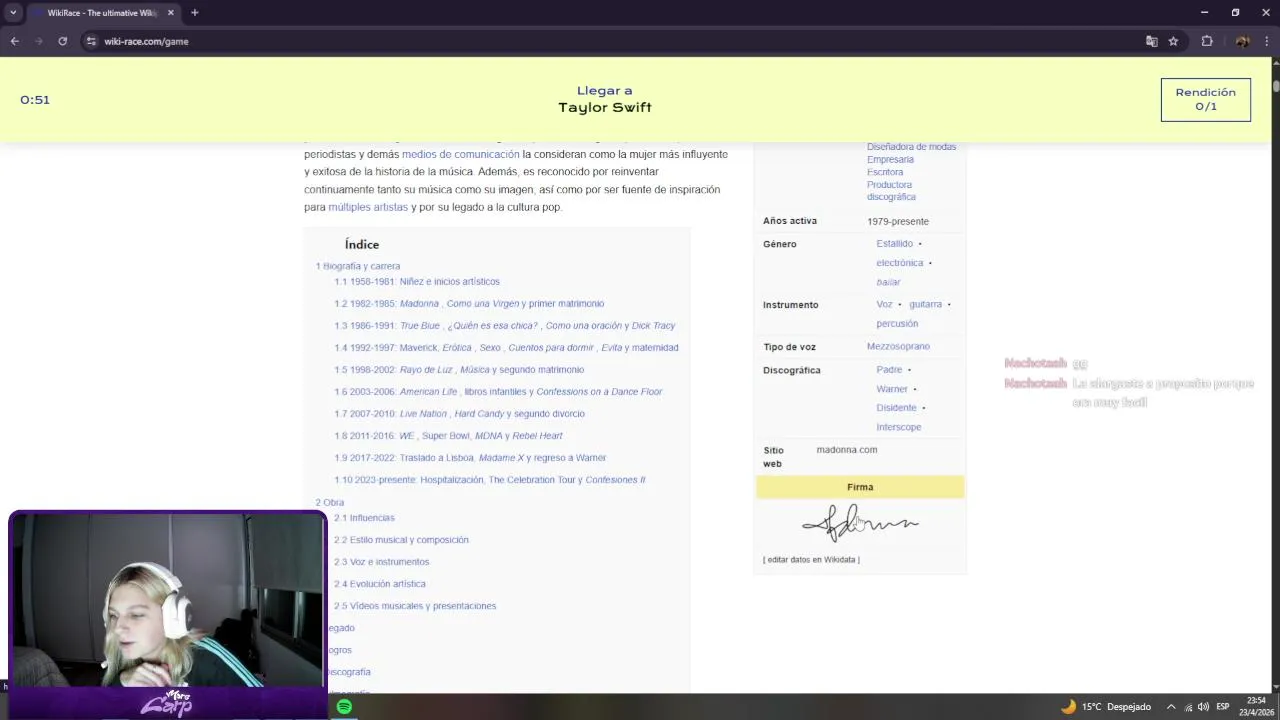Open section 1.7 2007-2010 Live Nation
The height and width of the screenshot is (720, 1280).
(x=459, y=414)
